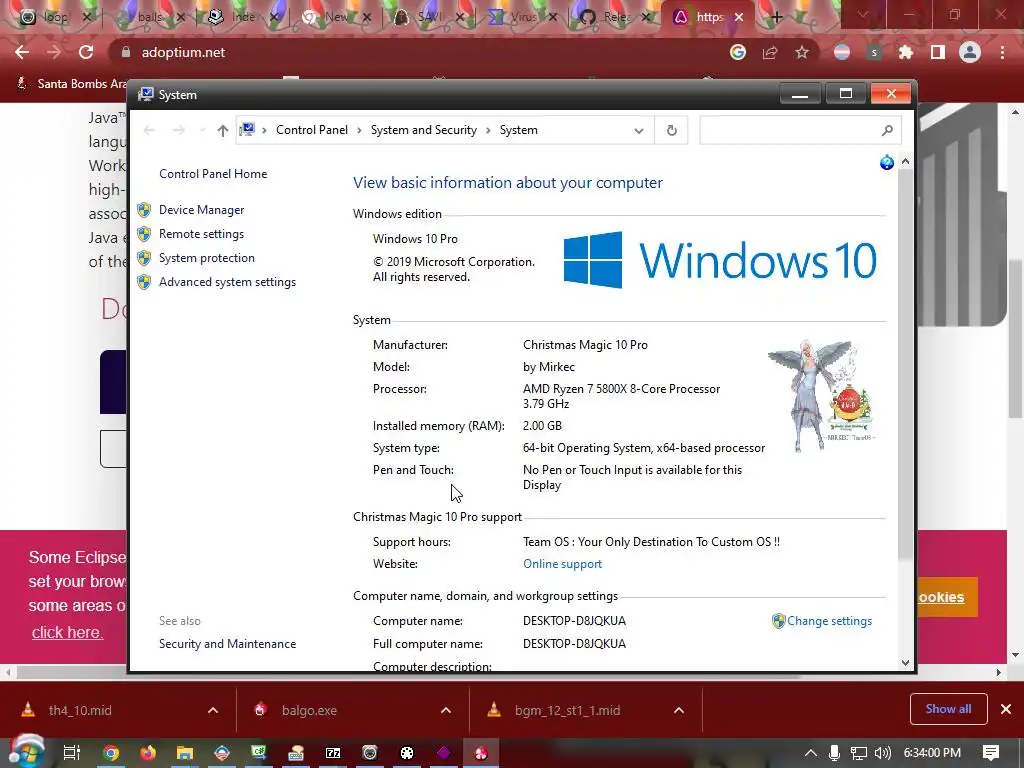Open a new Chrome tab
The image size is (1024, 768).
776,17
